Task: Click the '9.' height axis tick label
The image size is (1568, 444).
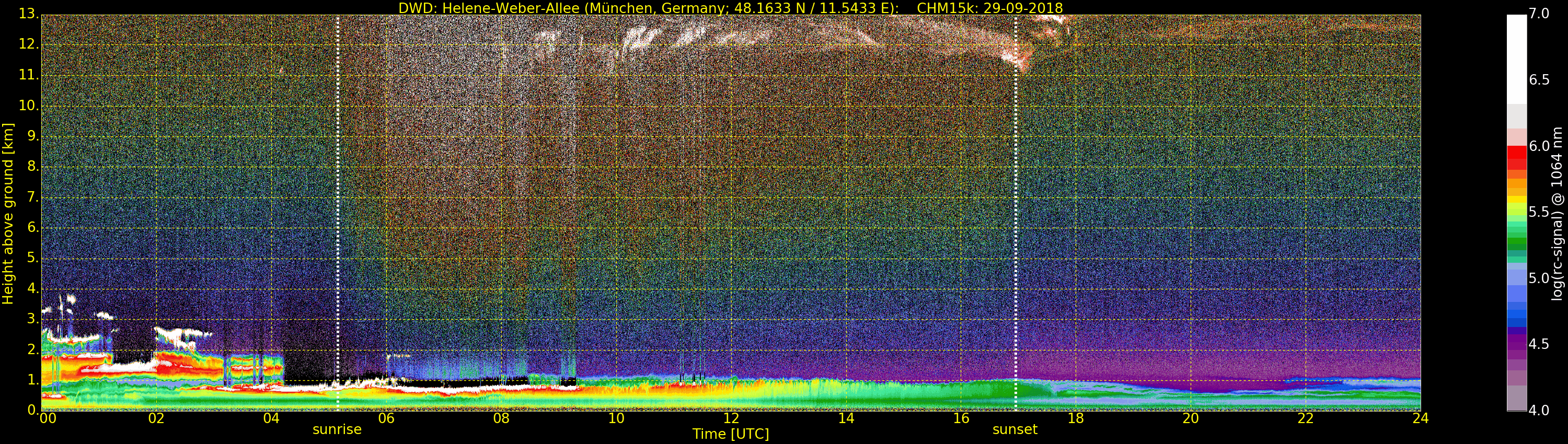Action: [x=33, y=136]
